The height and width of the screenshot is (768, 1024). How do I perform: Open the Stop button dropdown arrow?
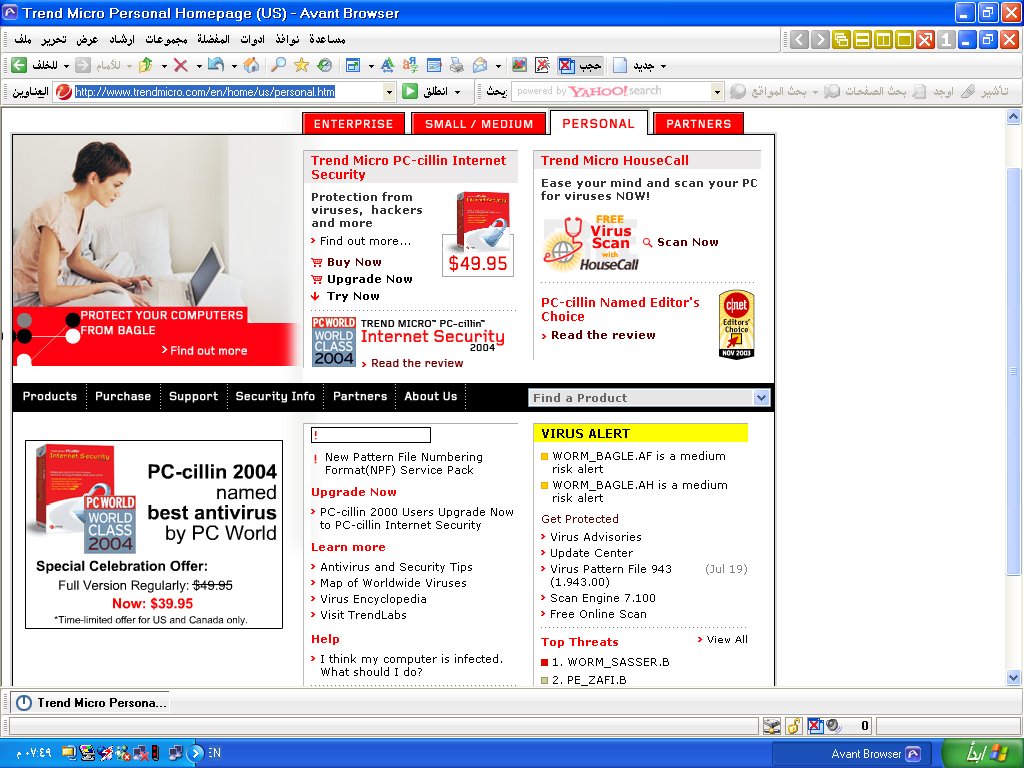pyautogui.click(x=199, y=66)
